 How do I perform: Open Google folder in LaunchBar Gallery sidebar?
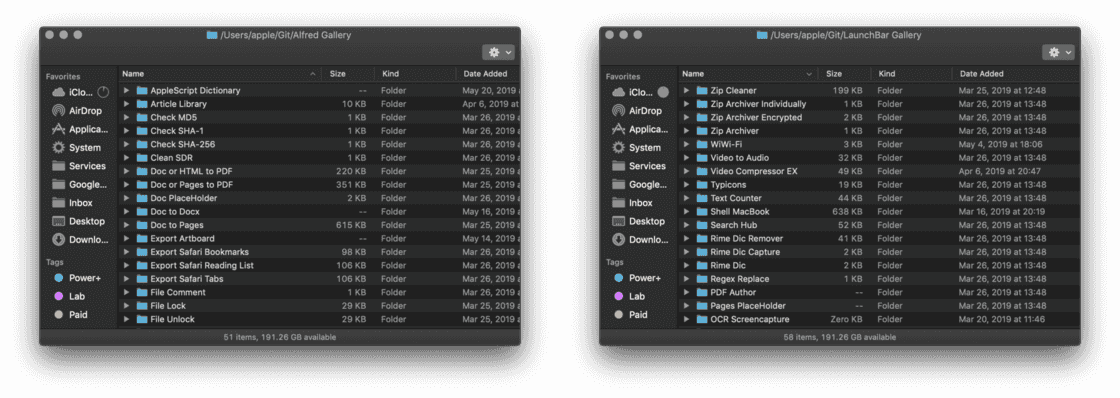pos(639,184)
